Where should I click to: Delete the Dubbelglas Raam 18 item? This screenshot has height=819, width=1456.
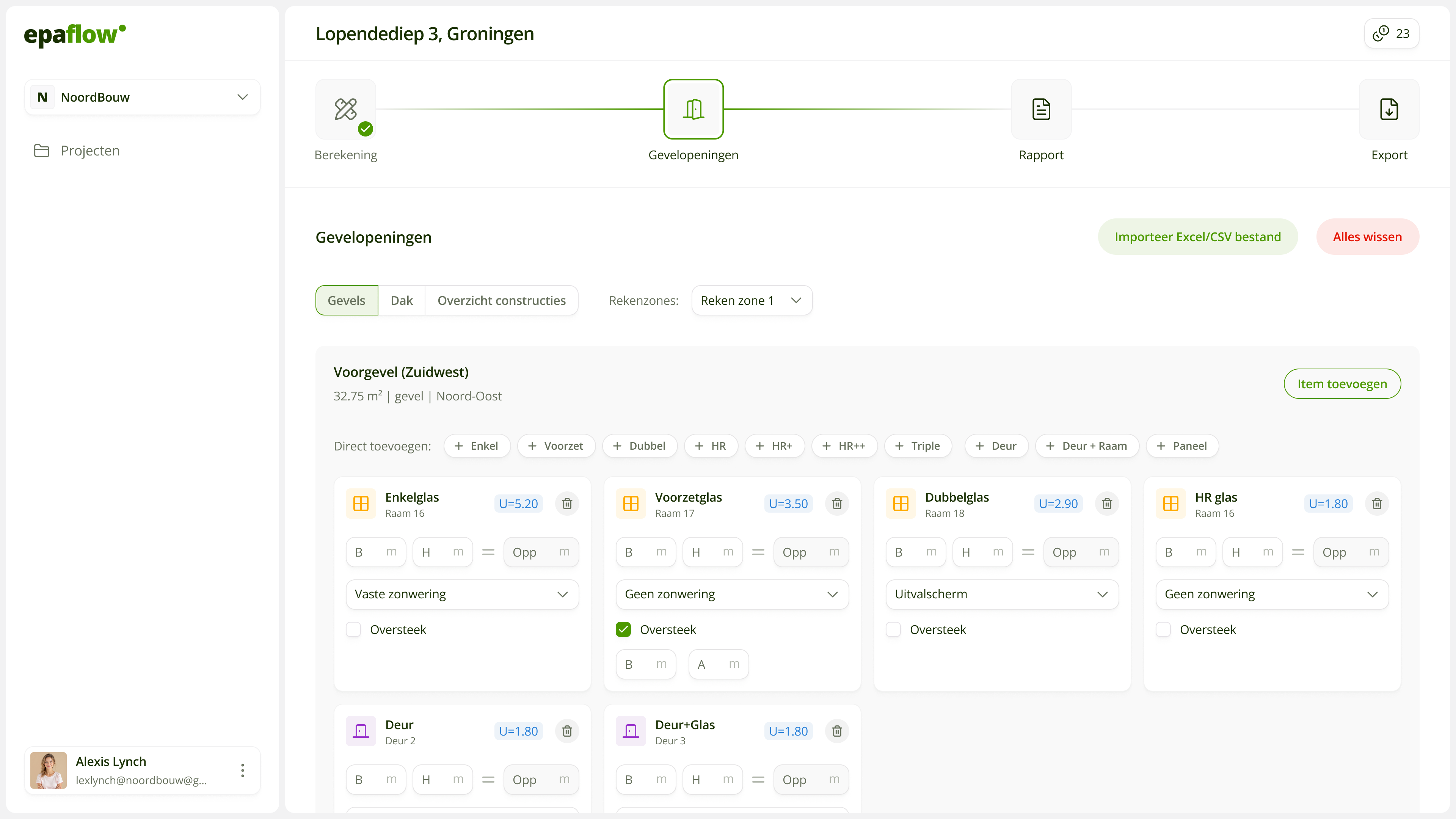(x=1107, y=503)
